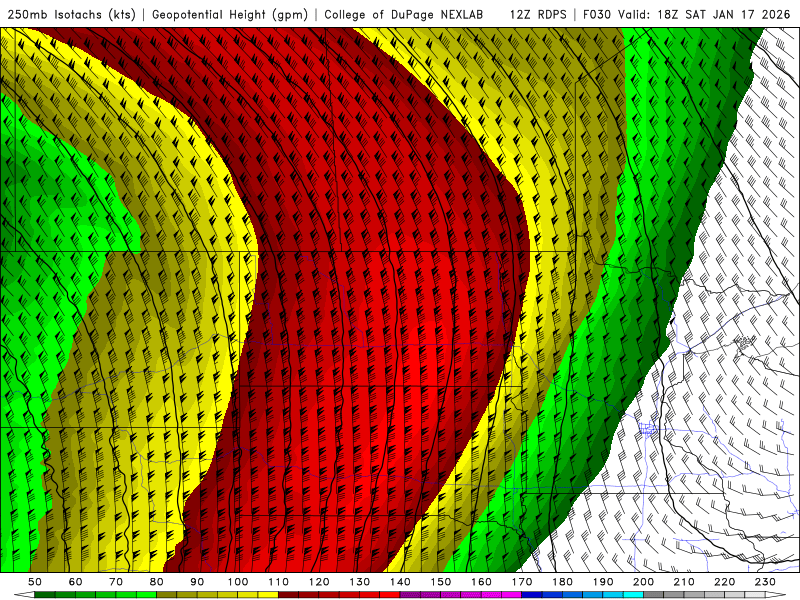800x600 pixels.
Task: Click the '100' color scale label
Action: (238, 582)
